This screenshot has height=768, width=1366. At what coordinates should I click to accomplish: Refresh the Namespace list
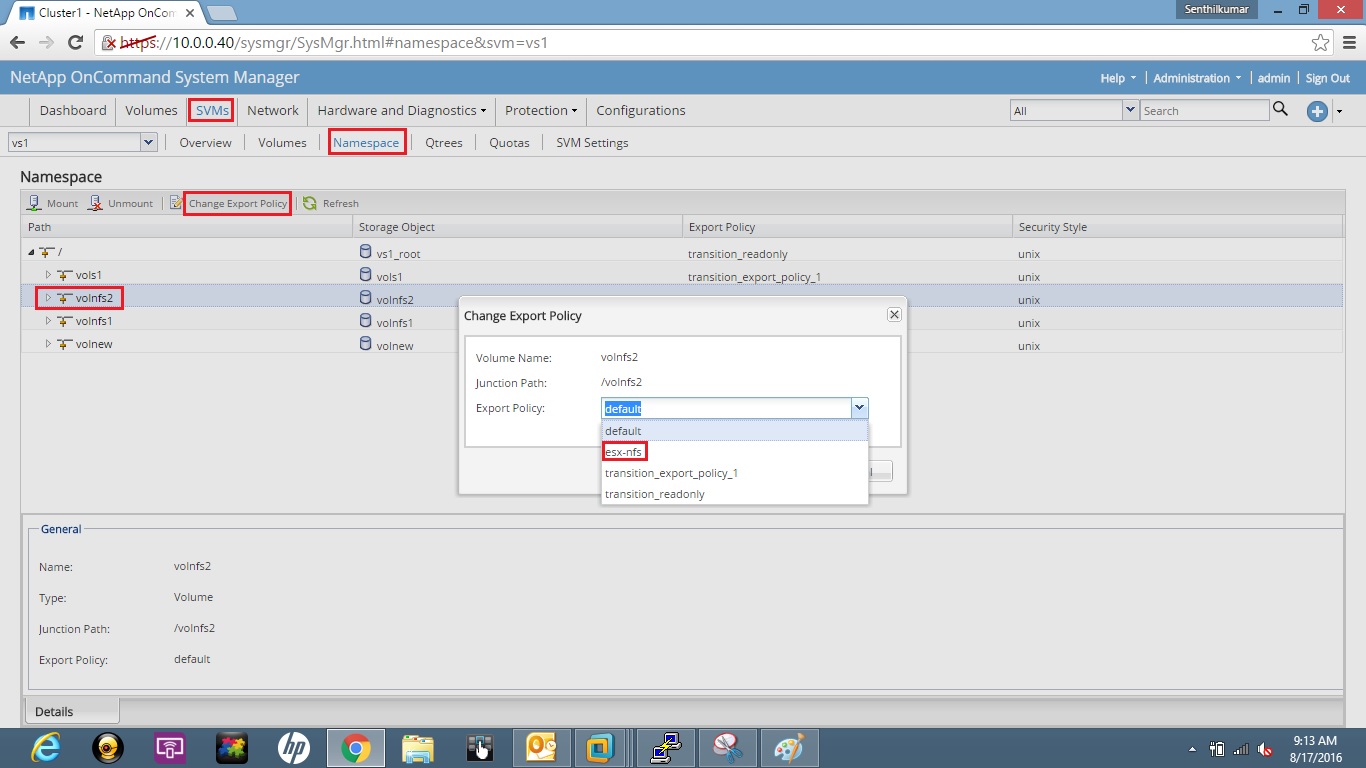tap(331, 203)
